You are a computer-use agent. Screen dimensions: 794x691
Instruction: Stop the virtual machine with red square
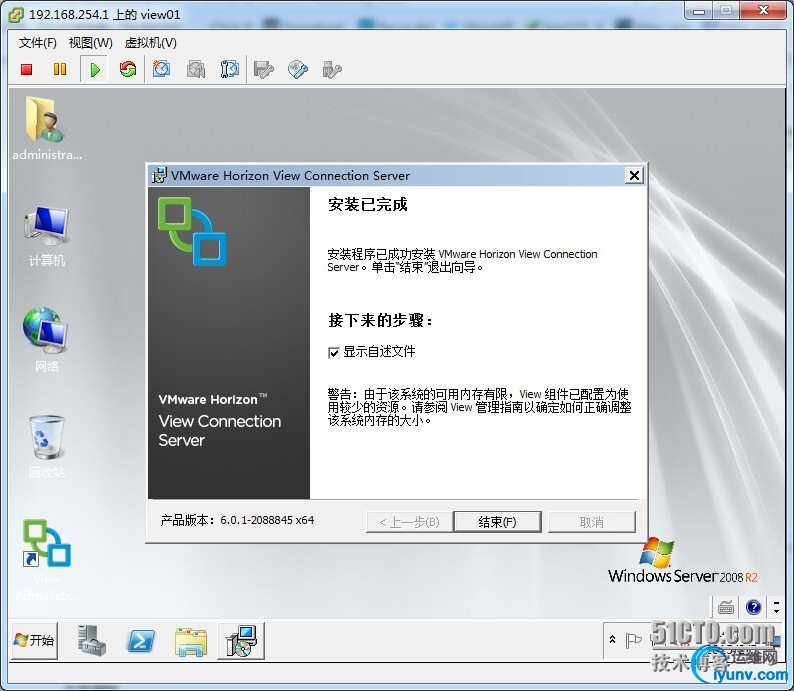pyautogui.click(x=26, y=69)
